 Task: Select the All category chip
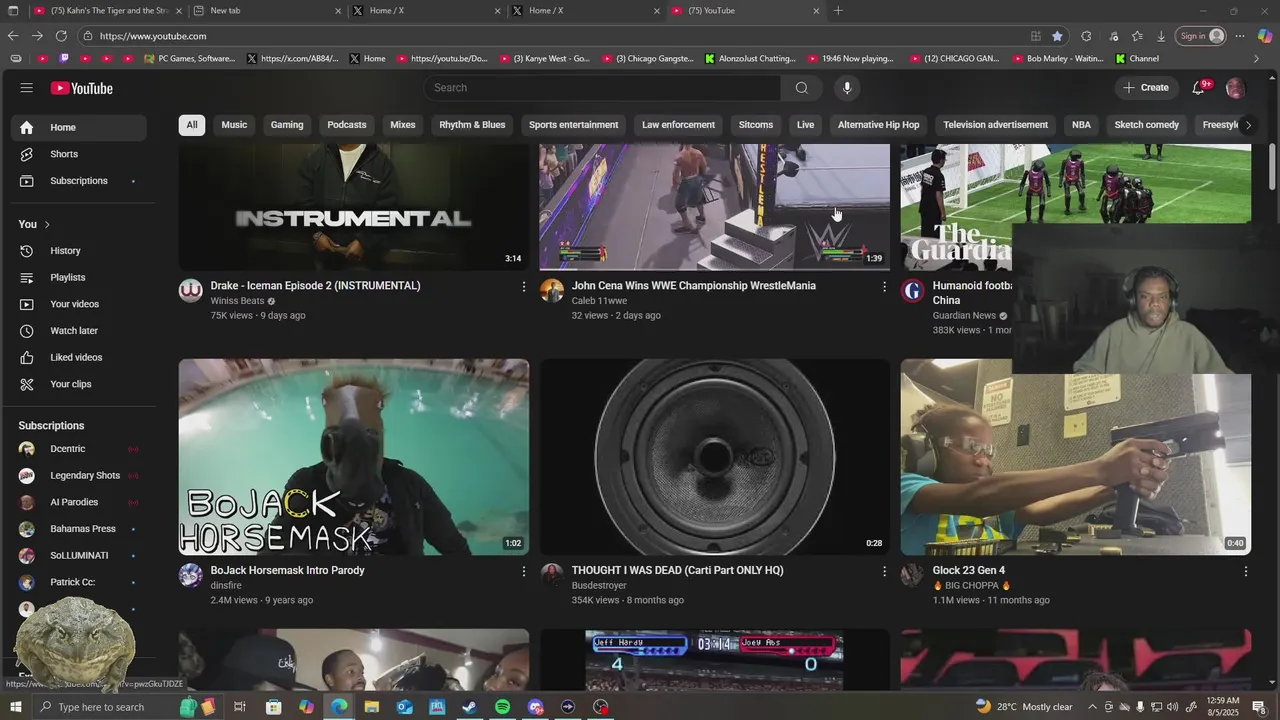pyautogui.click(x=192, y=125)
